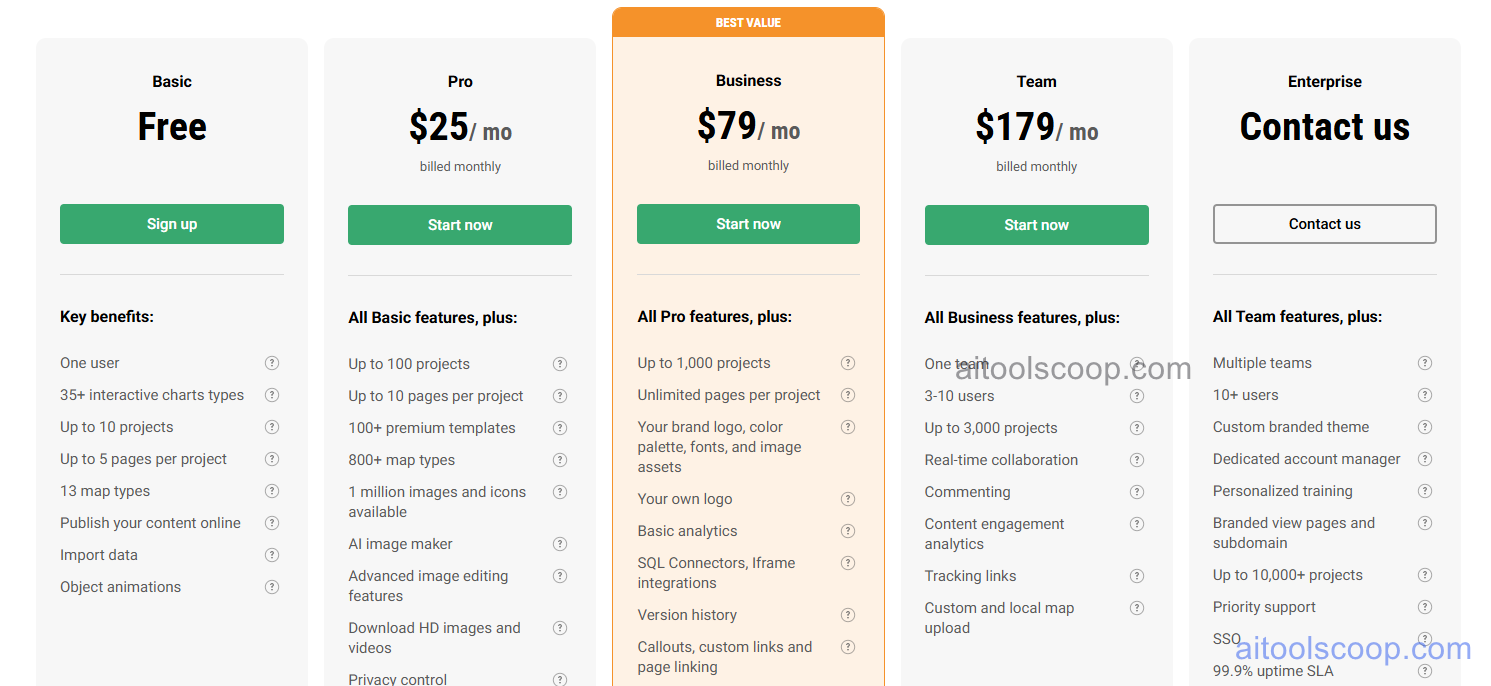This screenshot has width=1491, height=686.
Task: Open info icon for Commenting feature
Action: (1137, 491)
